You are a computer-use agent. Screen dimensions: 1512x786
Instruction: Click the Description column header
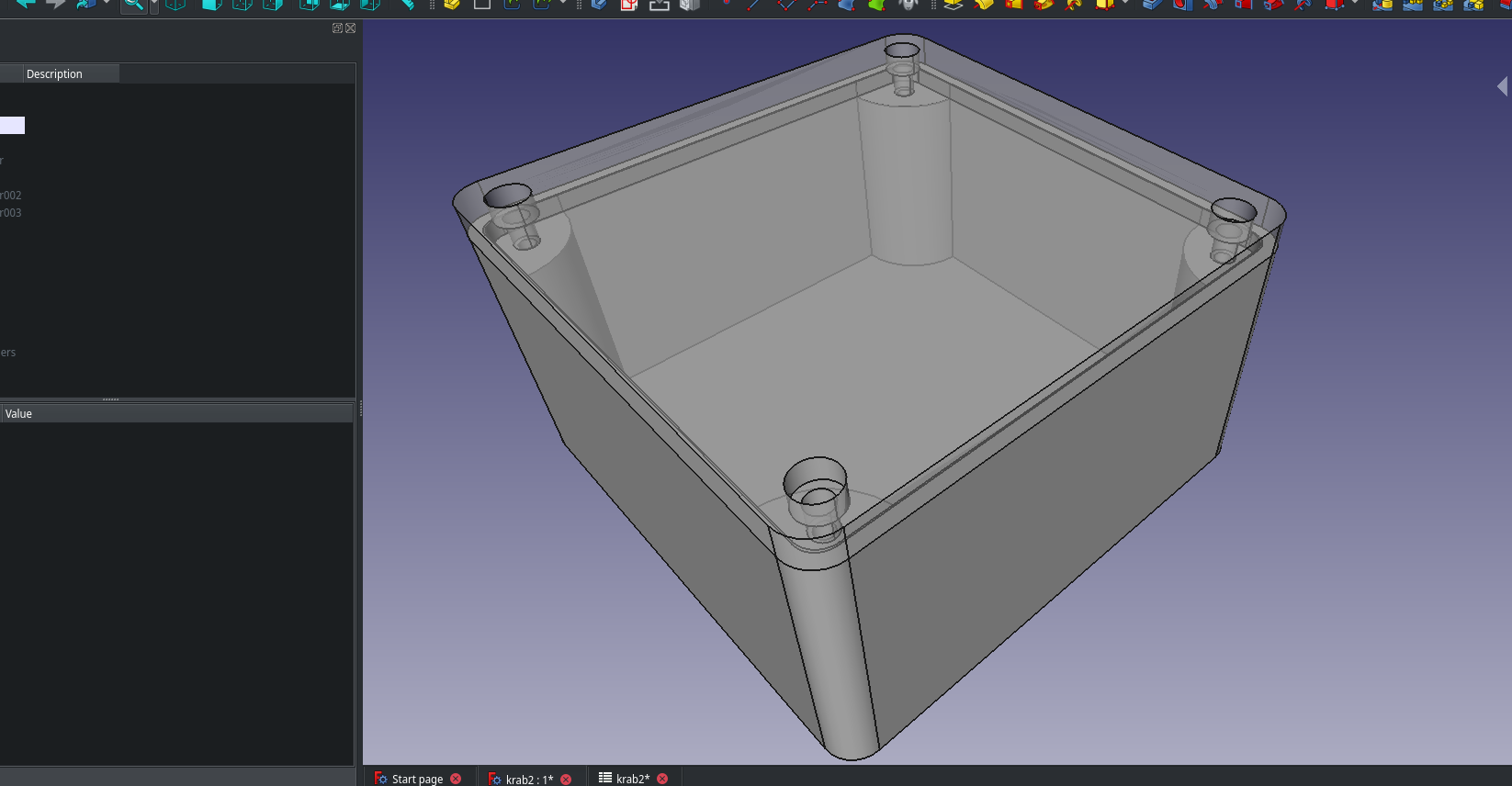coord(55,74)
